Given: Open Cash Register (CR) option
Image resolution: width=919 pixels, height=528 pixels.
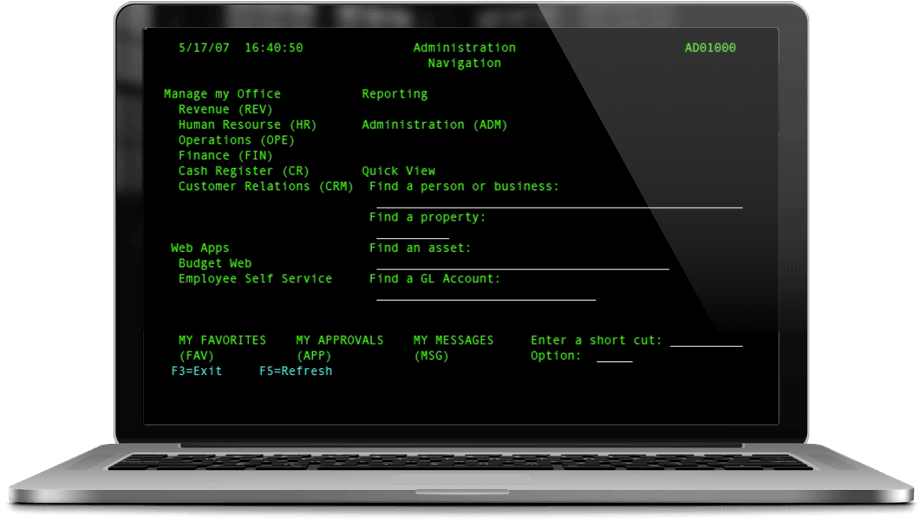Looking at the screenshot, I should tap(243, 171).
